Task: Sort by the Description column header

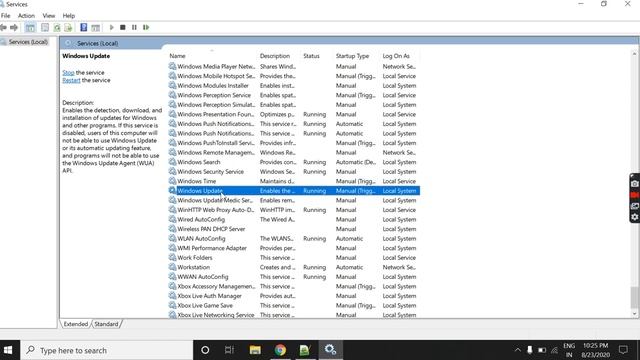Action: pyautogui.click(x=275, y=56)
